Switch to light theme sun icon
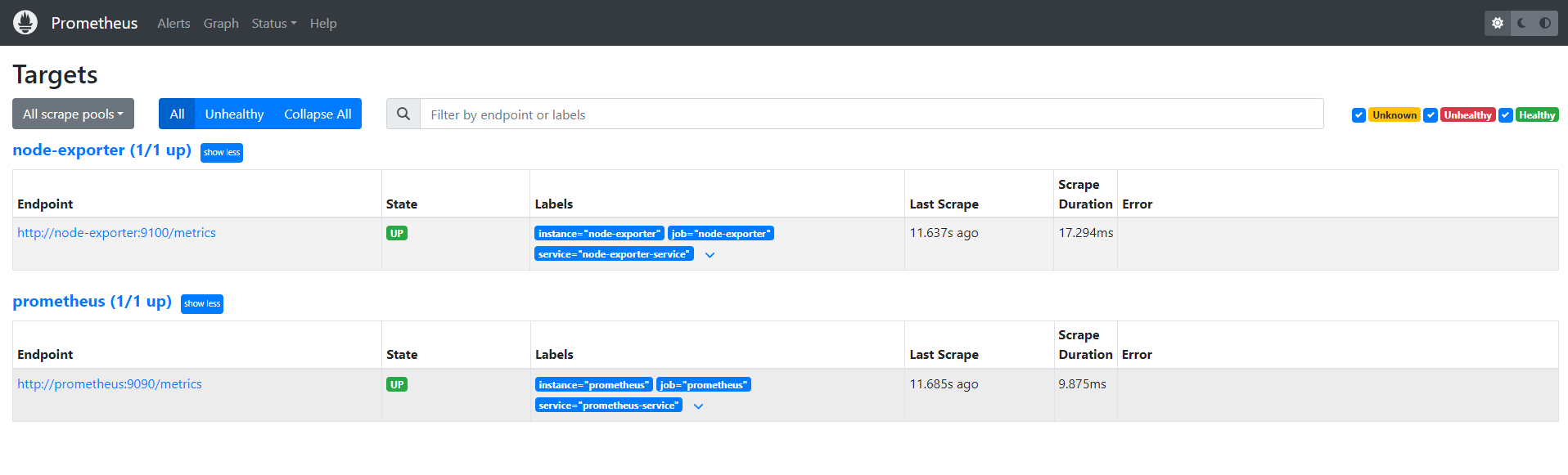 point(1498,23)
